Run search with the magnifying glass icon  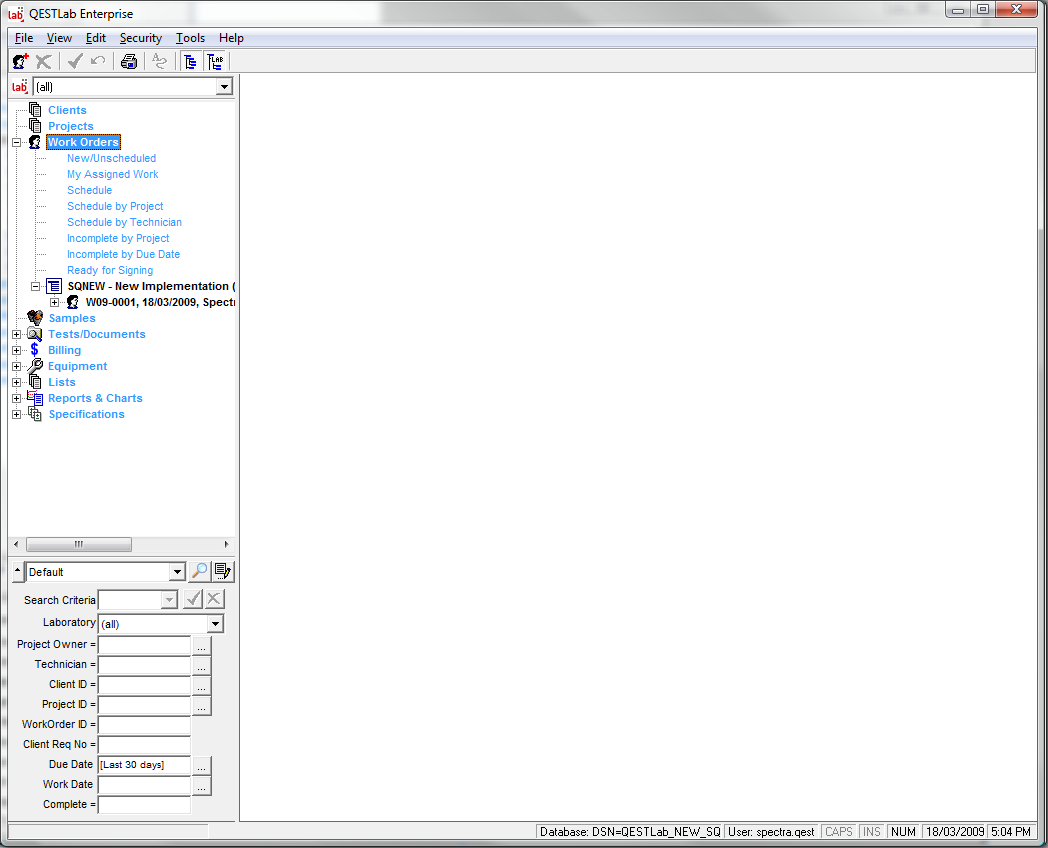pos(199,571)
